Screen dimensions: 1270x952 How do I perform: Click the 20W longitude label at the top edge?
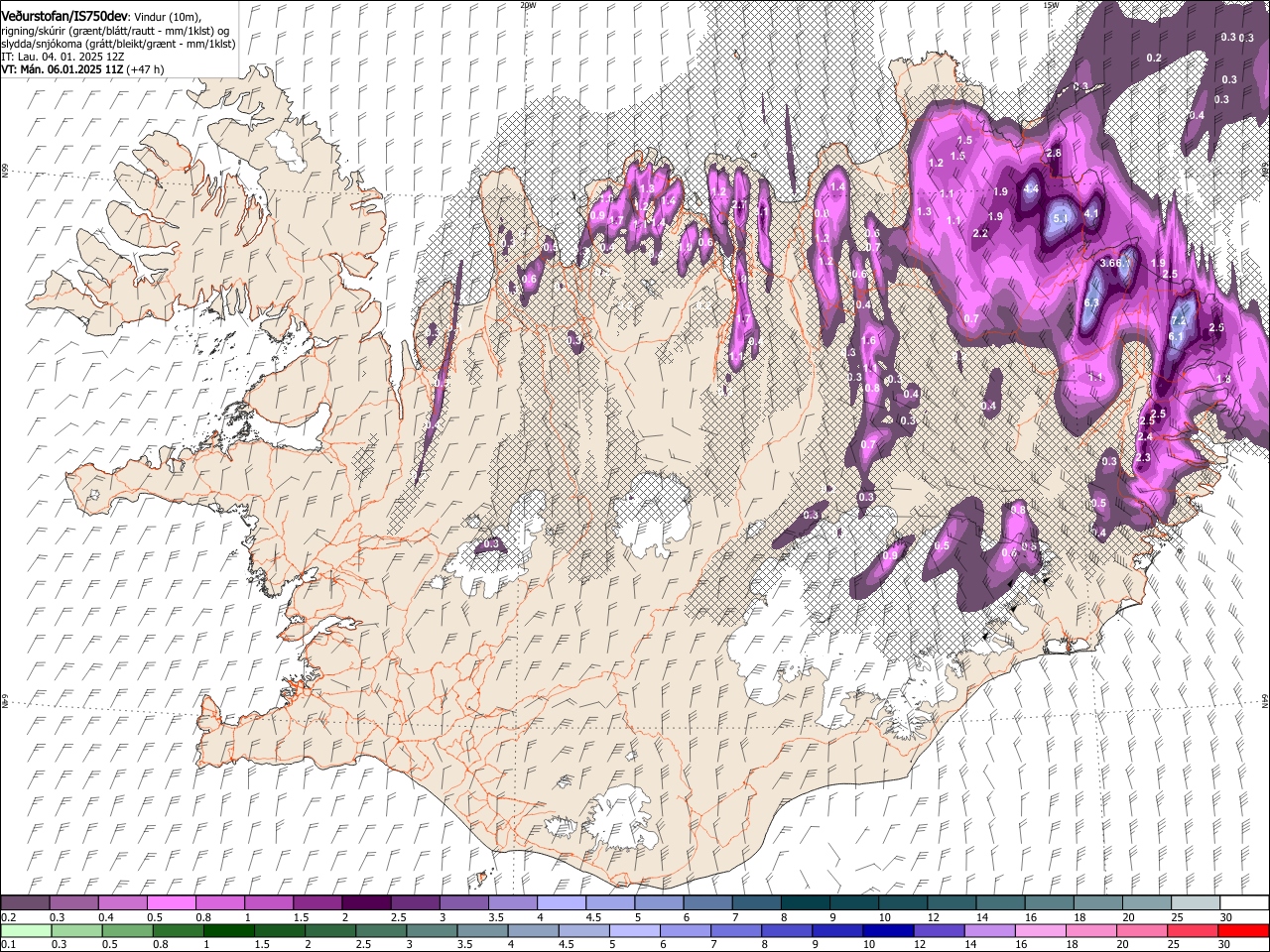click(x=528, y=5)
